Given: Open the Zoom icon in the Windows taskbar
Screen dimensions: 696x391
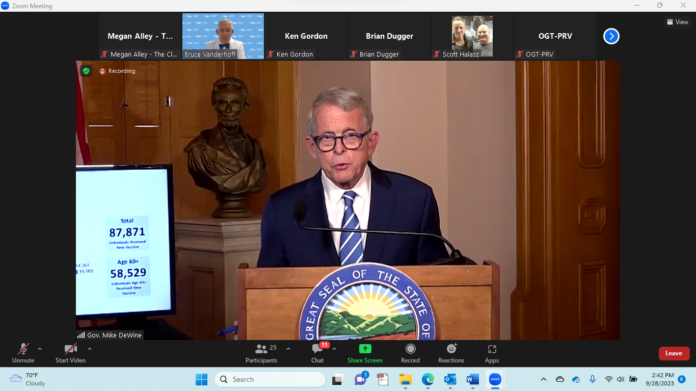Looking at the screenshot, I should (x=495, y=379).
